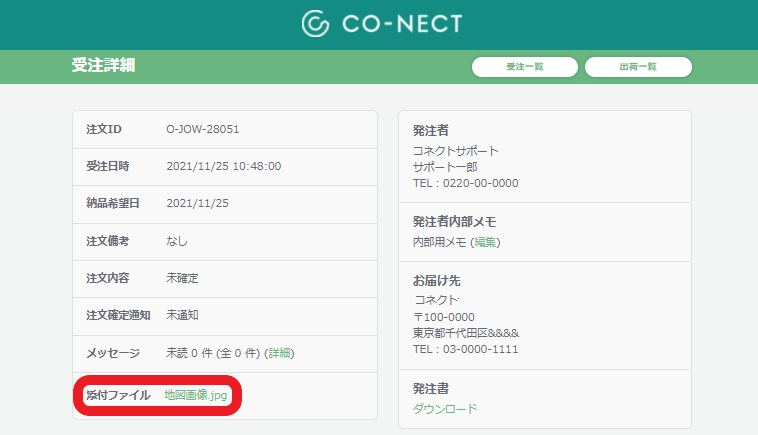Click the 注文備考 なし value

(x=177, y=241)
